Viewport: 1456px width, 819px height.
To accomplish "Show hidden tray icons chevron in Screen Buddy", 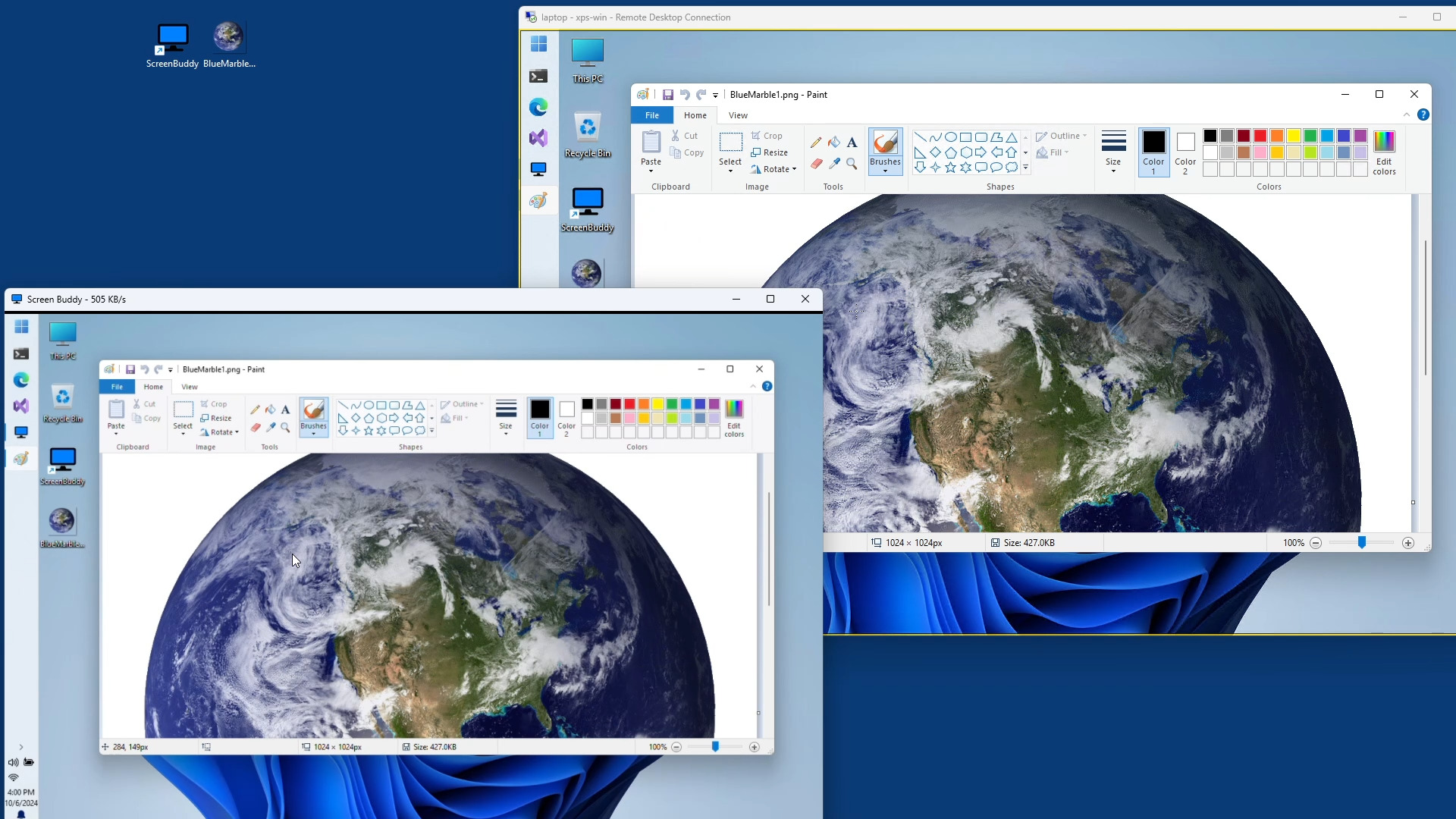I will click(21, 747).
